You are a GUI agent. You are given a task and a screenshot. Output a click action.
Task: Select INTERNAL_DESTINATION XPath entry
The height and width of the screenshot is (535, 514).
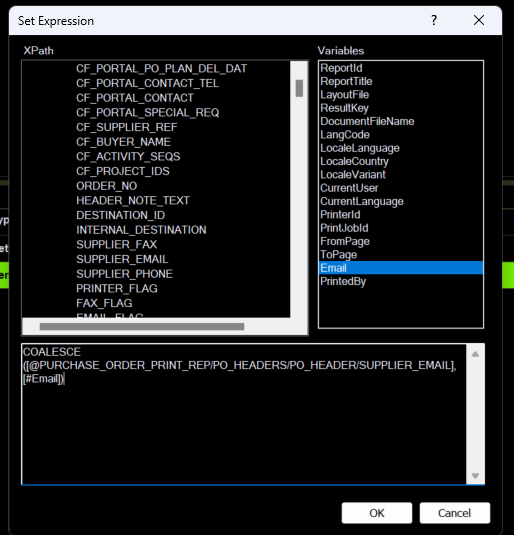point(141,230)
